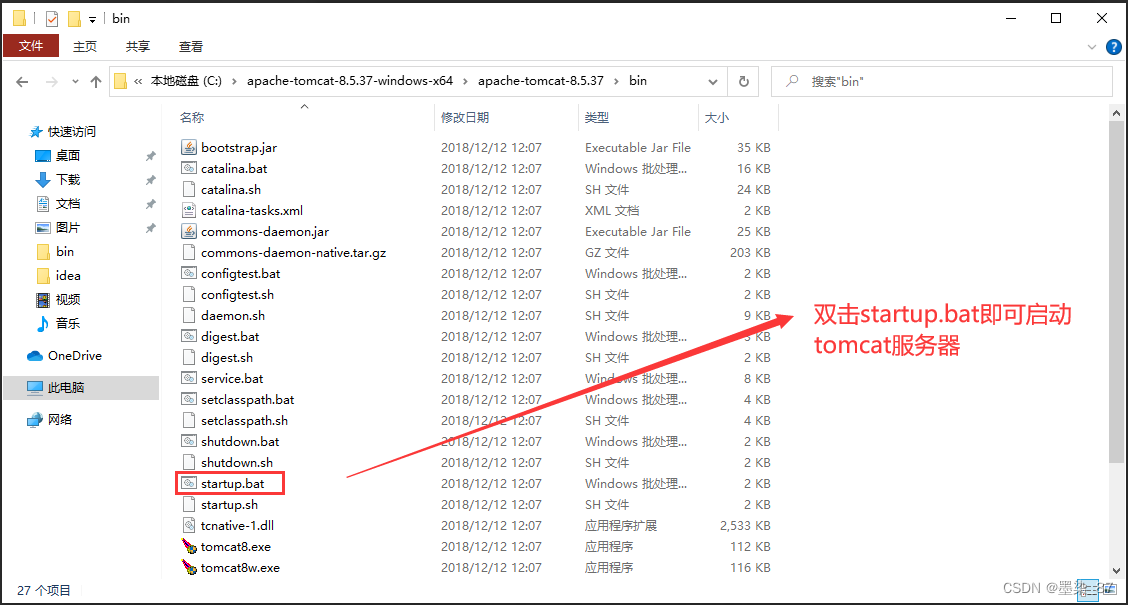Expand the chevron after 本地磁盘 (C:)
This screenshot has height=605, width=1128.
tap(234, 81)
